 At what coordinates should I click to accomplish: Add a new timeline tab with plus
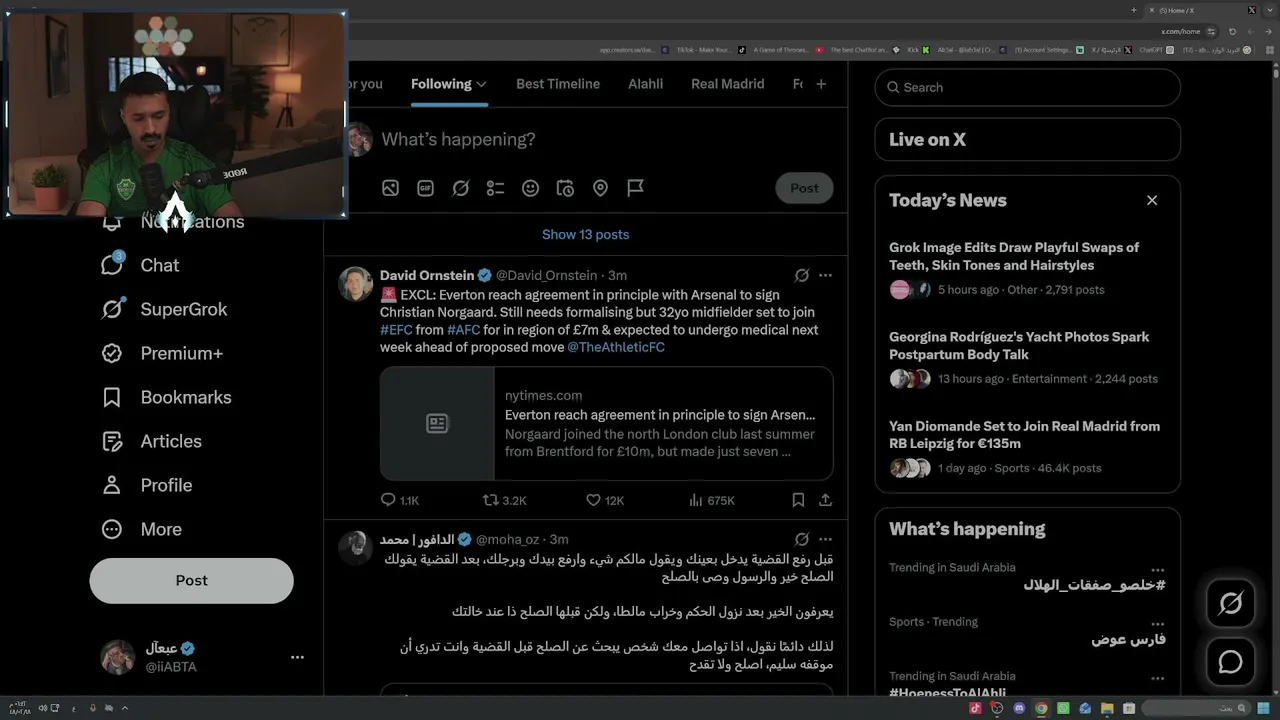821,84
